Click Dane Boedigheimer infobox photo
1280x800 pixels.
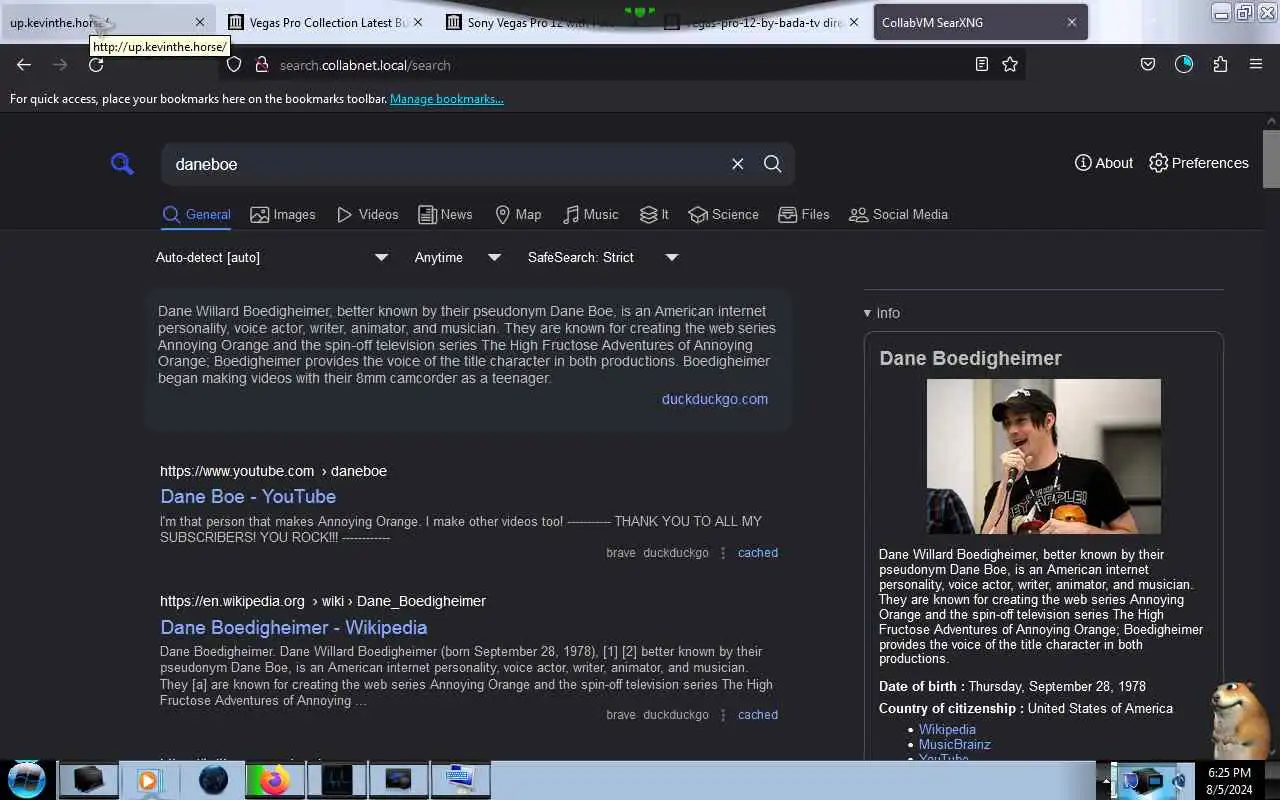1043,456
